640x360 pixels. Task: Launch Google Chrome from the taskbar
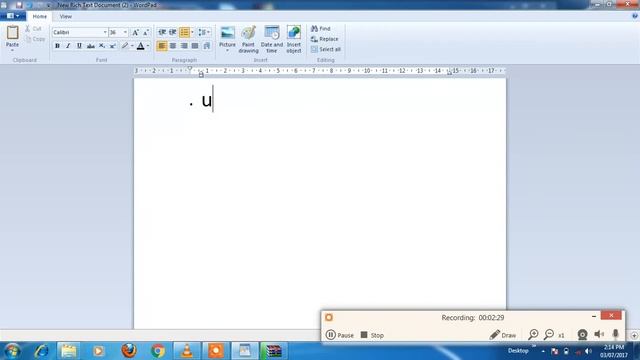[x=158, y=351]
